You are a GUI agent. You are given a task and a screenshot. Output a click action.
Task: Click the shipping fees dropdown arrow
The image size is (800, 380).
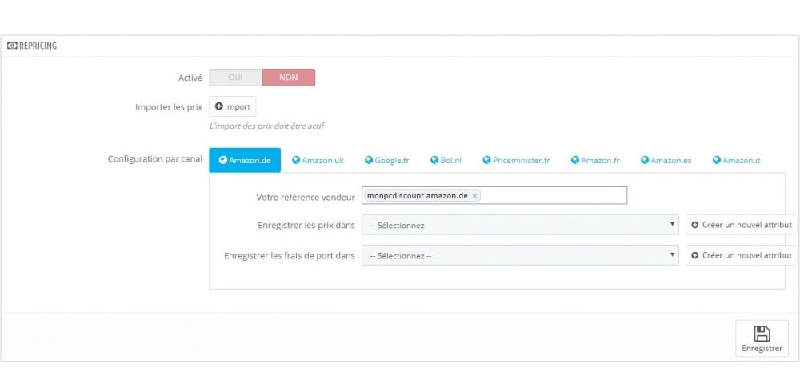point(672,255)
